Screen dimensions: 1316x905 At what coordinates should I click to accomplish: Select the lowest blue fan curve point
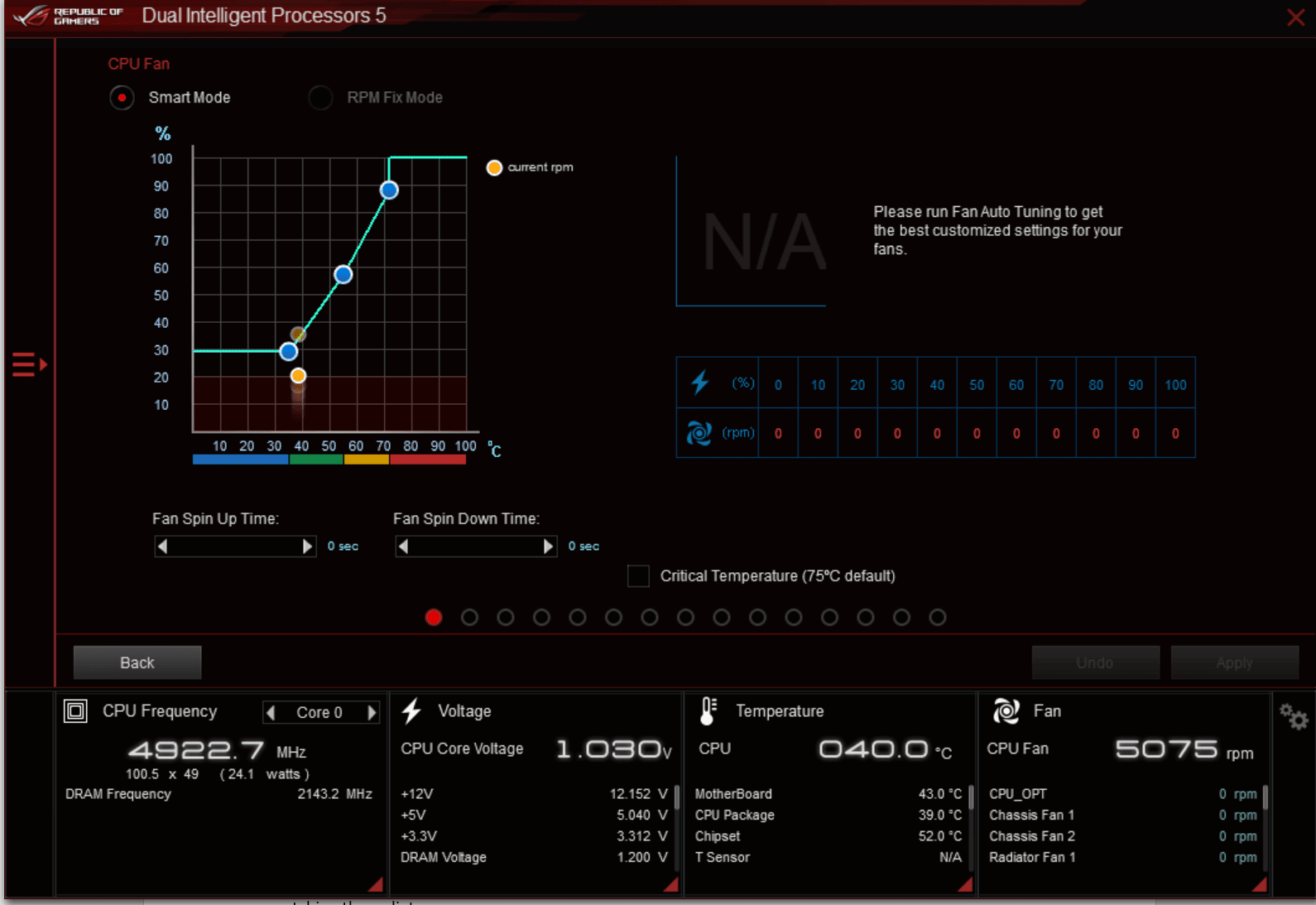[288, 351]
